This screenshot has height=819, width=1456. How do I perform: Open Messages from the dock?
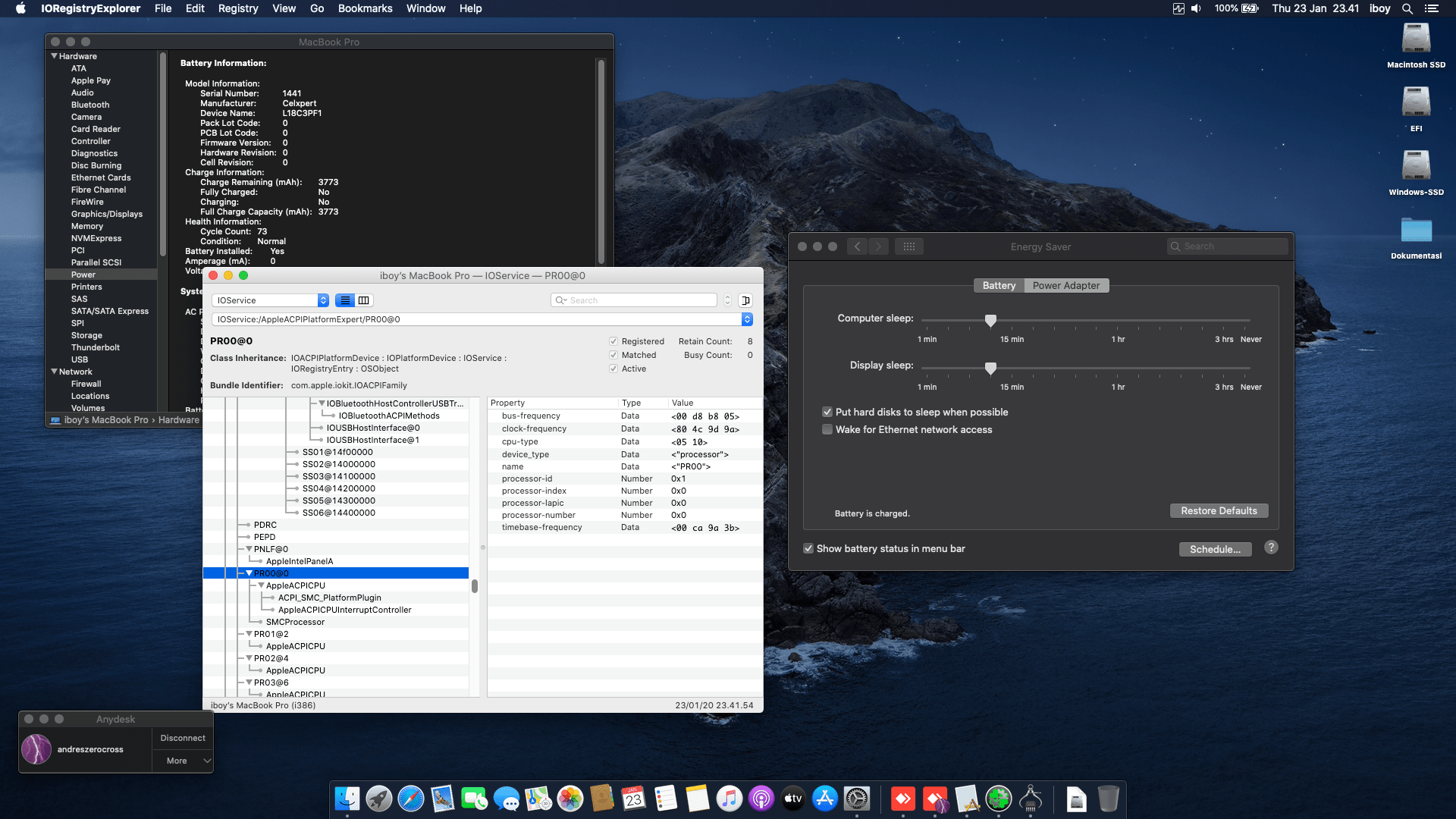click(x=507, y=799)
